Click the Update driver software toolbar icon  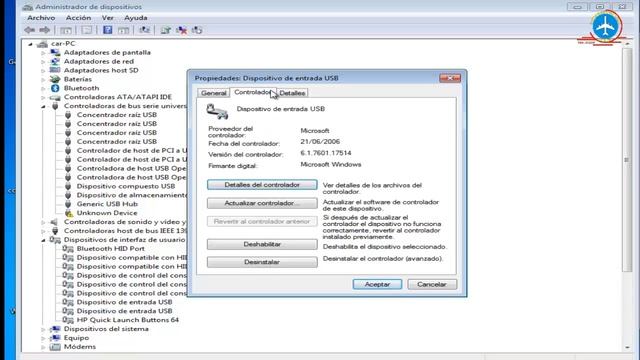[166, 30]
